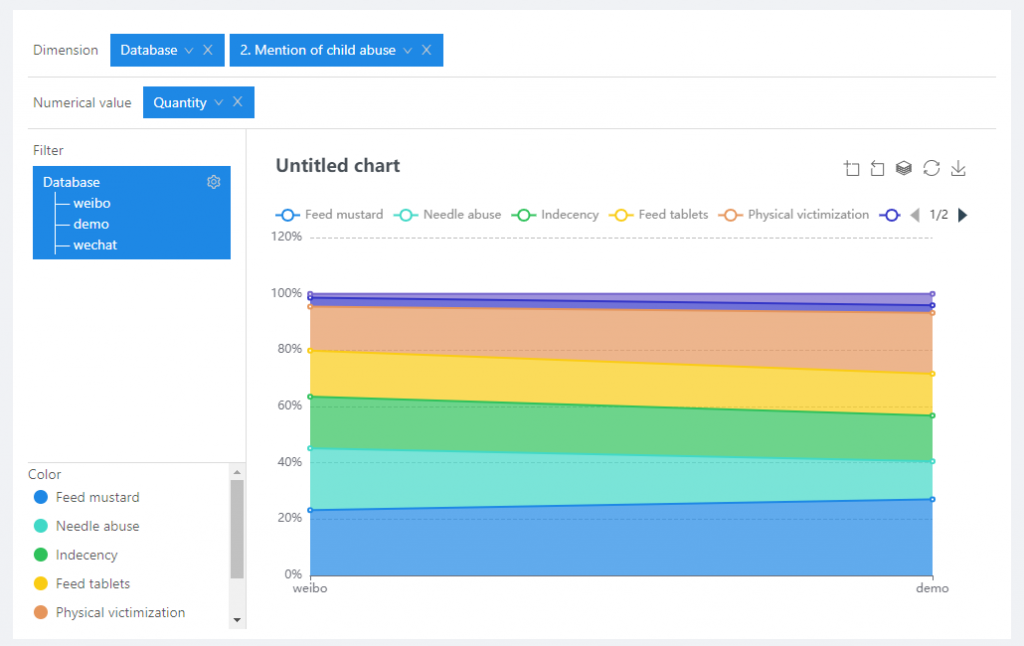
Task: Download the chart as image
Action: (x=958, y=168)
